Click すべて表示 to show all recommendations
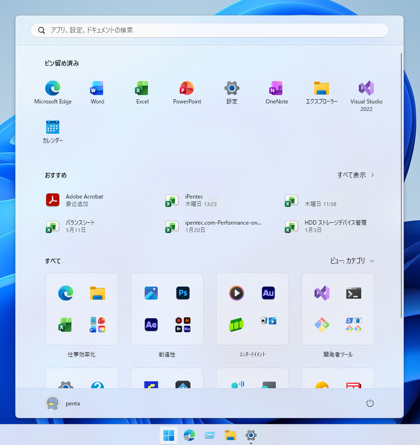The image size is (420, 445). point(355,175)
